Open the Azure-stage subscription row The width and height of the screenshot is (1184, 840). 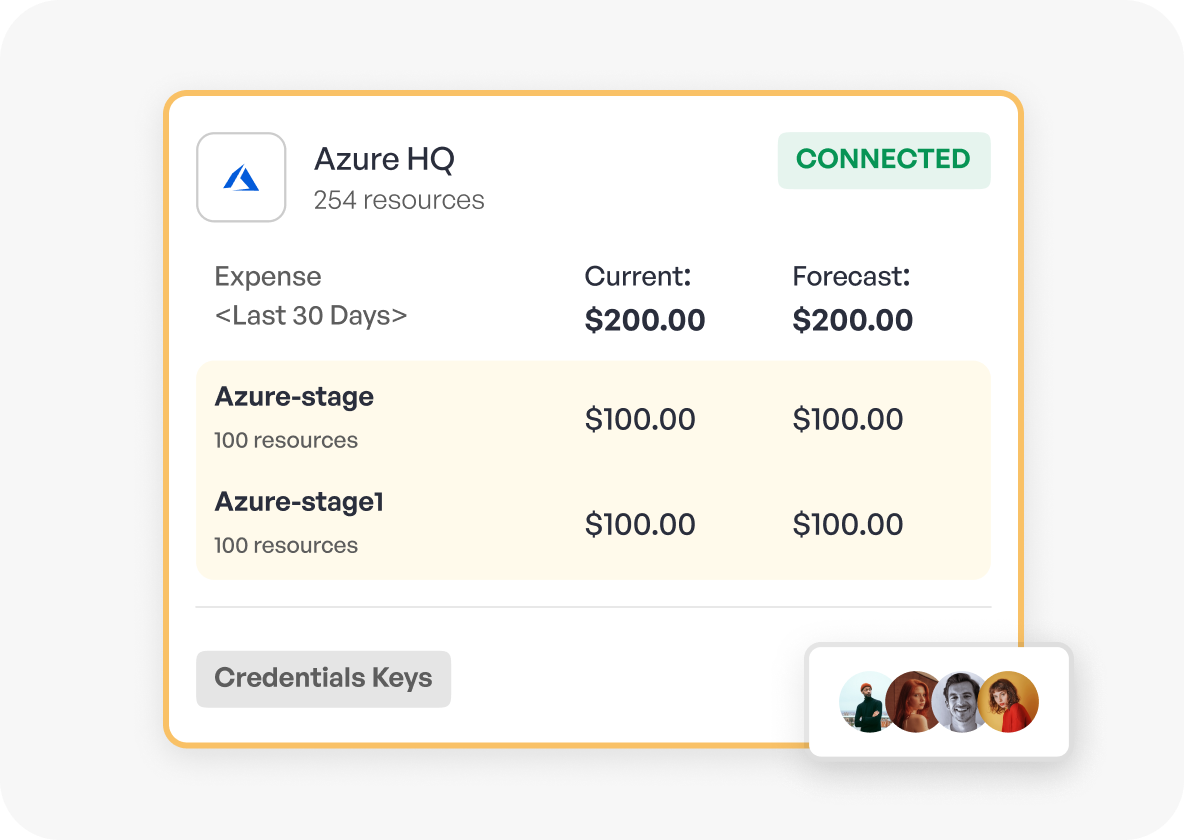coord(593,418)
